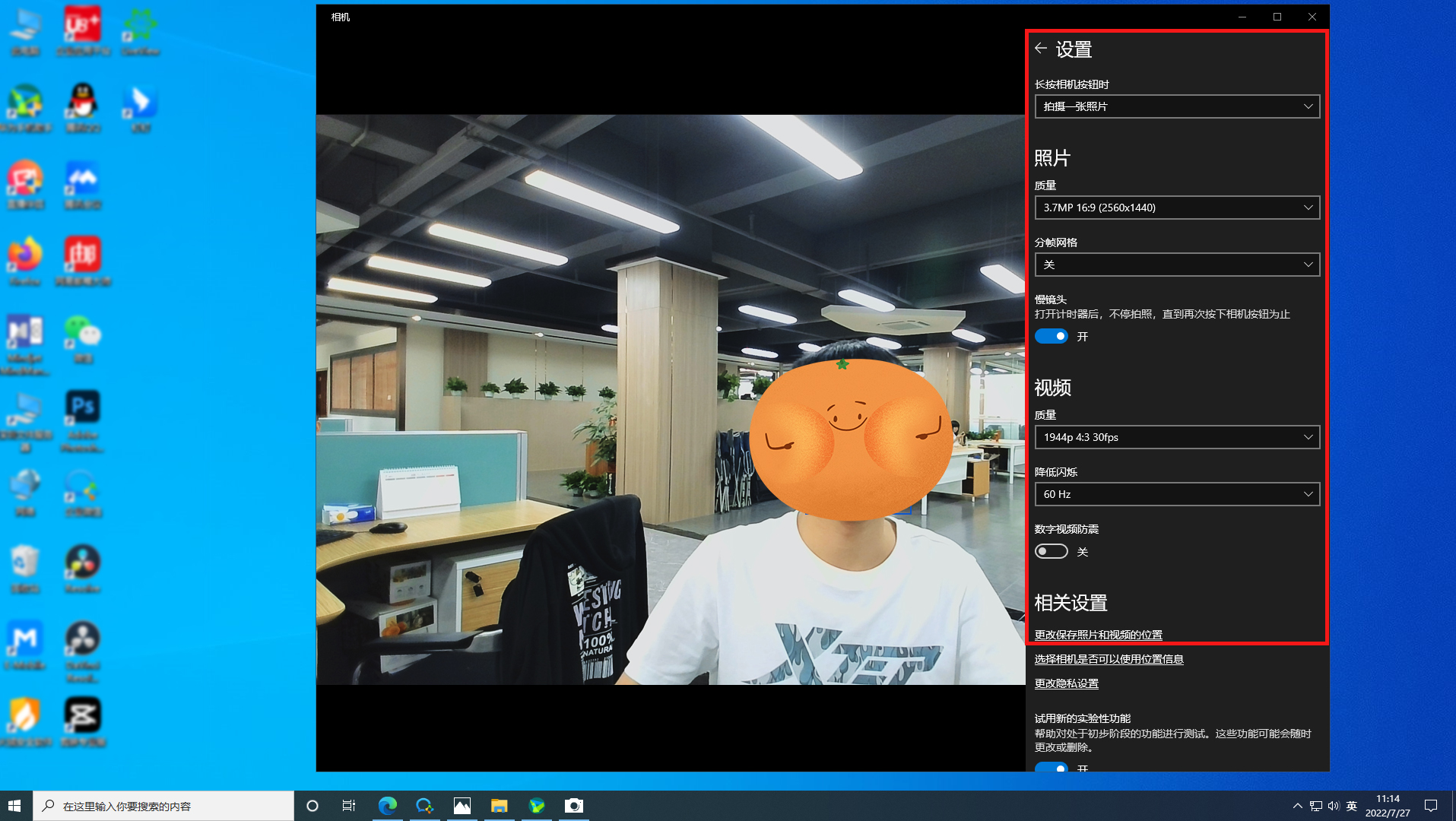The width and height of the screenshot is (1456, 821).
Task: Enable the 数字视频防震 toggle
Action: pyautogui.click(x=1052, y=551)
